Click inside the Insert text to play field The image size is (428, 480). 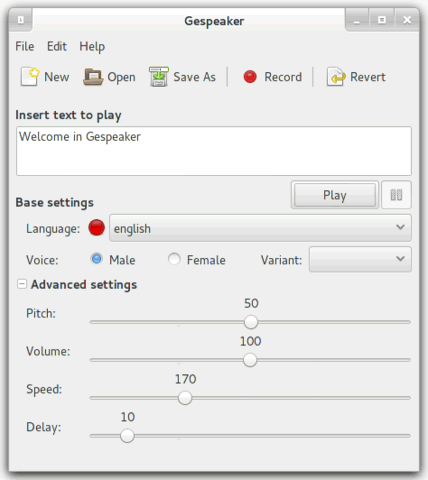pyautogui.click(x=214, y=151)
